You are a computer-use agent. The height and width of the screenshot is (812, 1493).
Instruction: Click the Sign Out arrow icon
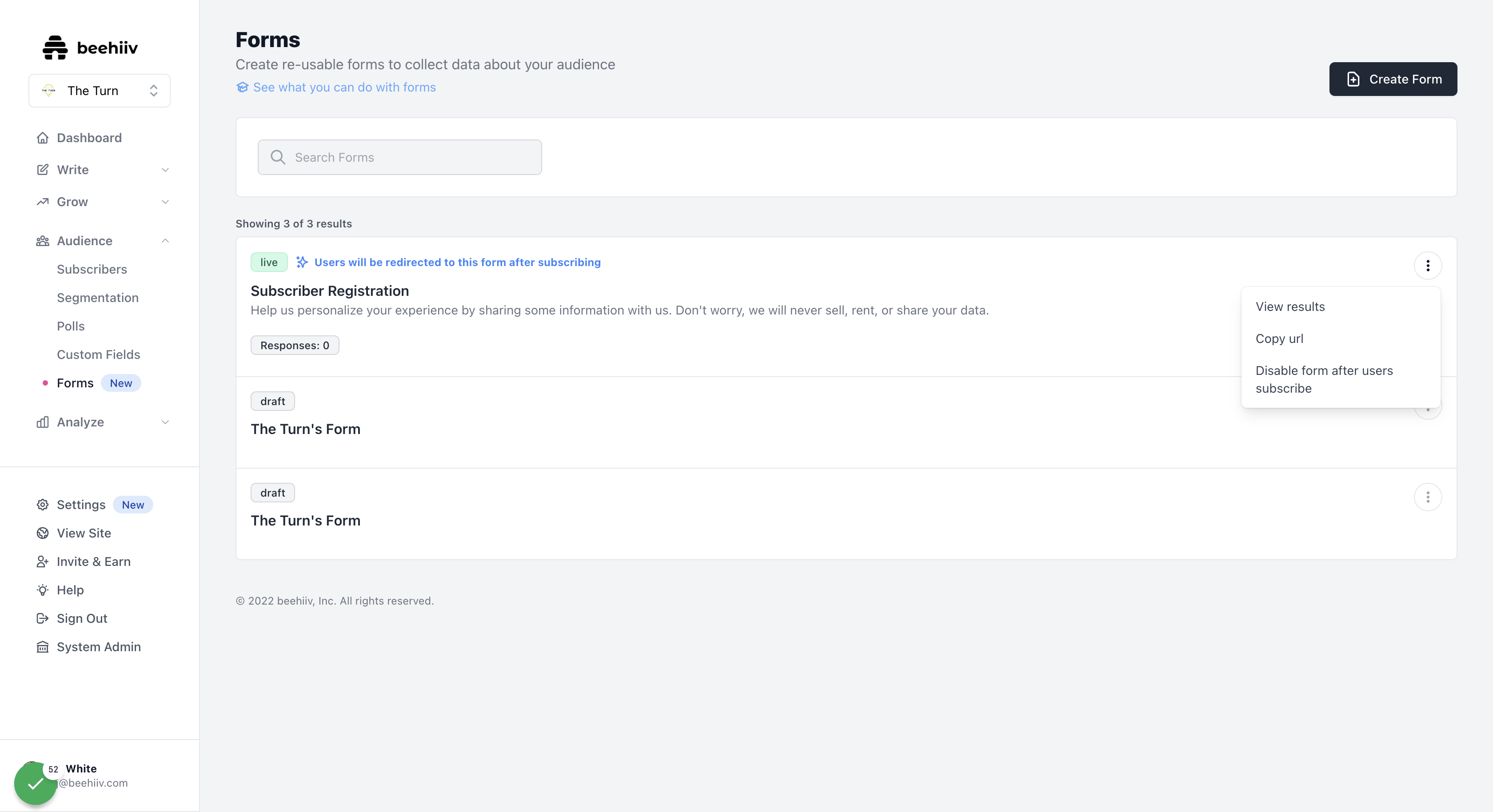[42, 618]
